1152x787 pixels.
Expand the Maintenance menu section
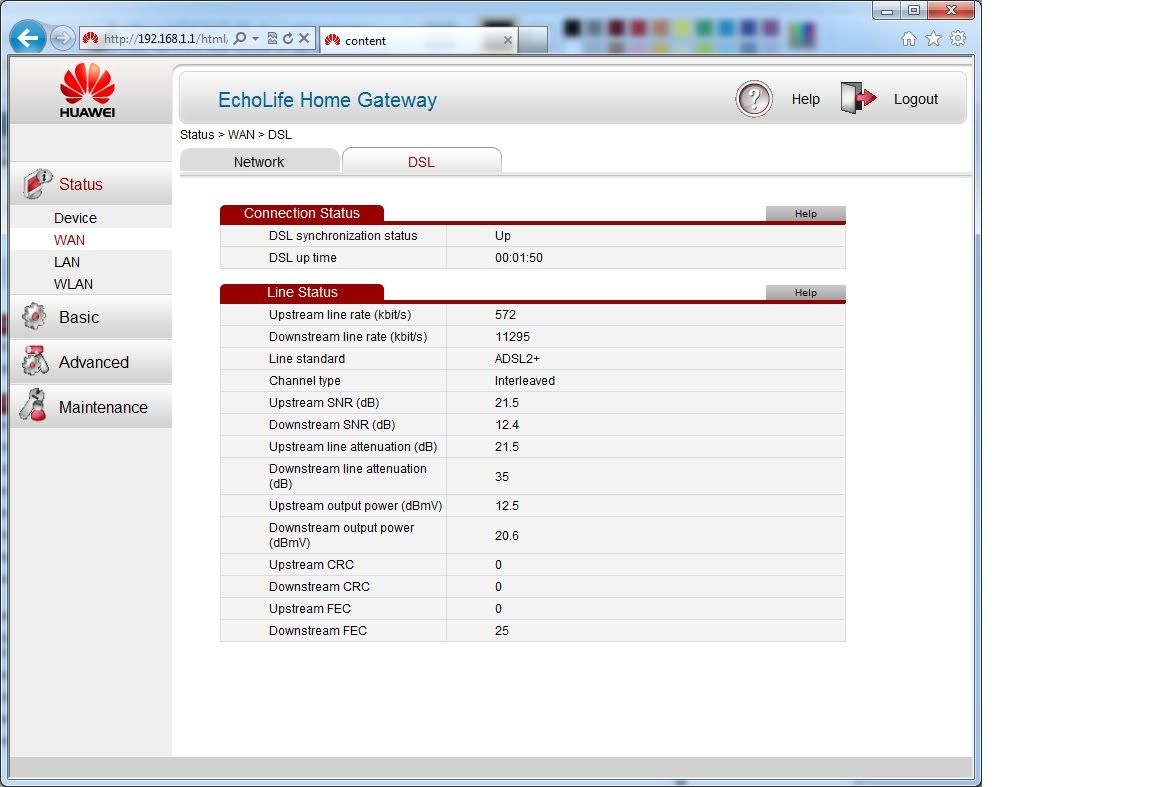coord(103,407)
